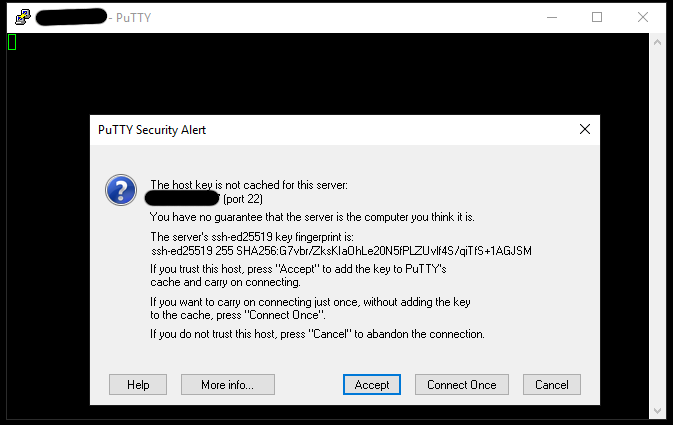
Task: Close the PuTTY Security Alert dialog with its X
Action: point(585,129)
